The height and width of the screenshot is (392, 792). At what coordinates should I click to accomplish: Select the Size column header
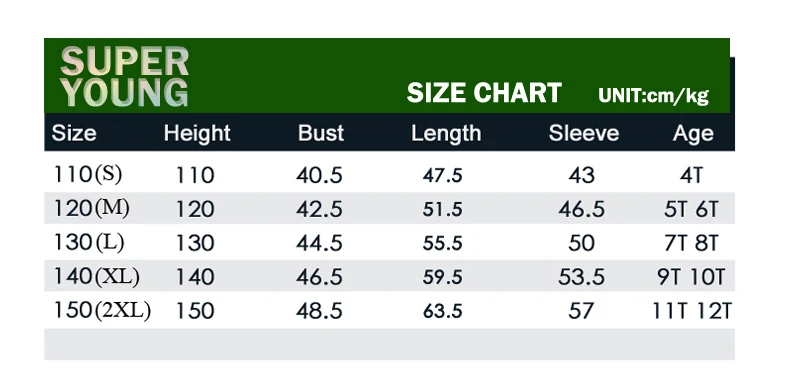(74, 133)
